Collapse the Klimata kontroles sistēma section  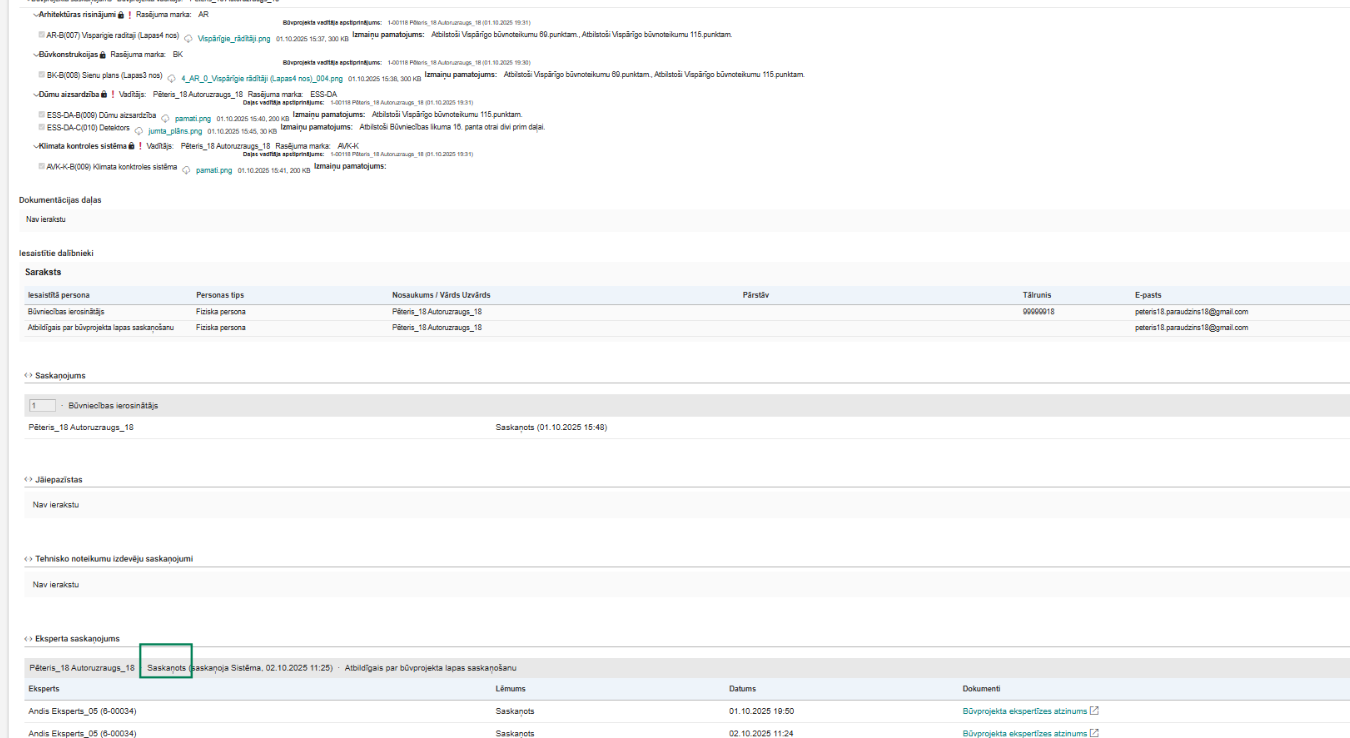tap(35, 146)
